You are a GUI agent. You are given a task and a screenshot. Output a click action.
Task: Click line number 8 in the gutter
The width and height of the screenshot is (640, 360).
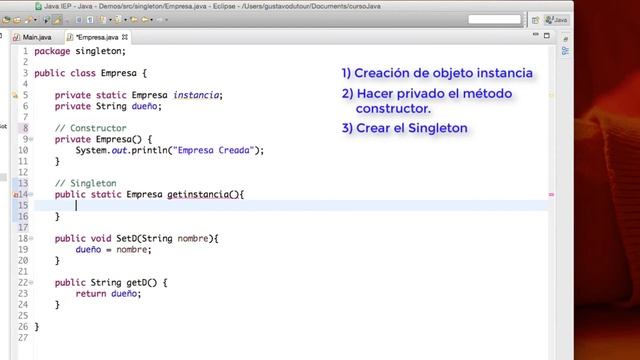click(25, 128)
